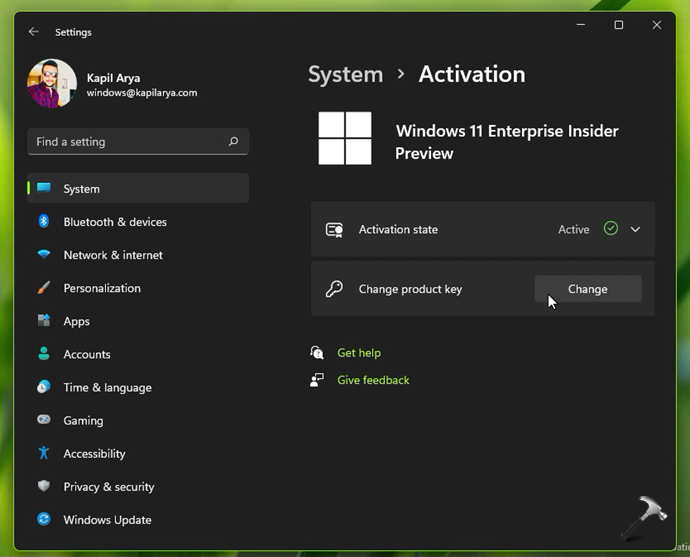Click the Network & internet wifi icon

coord(44,255)
